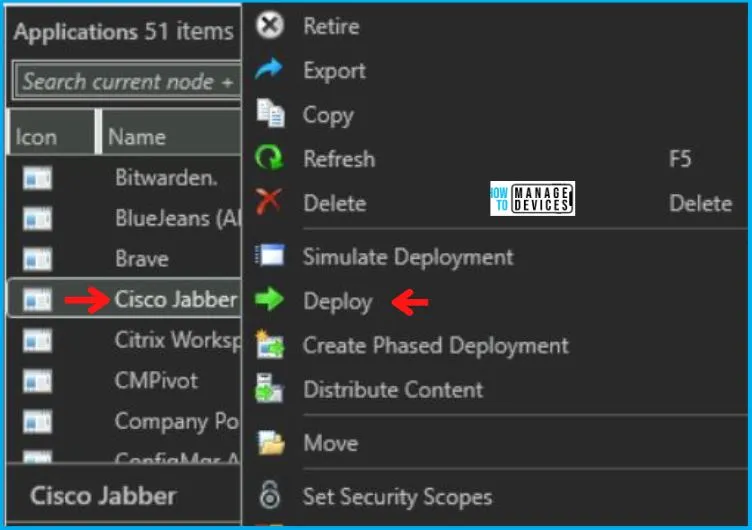Click the blue Export arrow icon
This screenshot has width=752, height=530.
pyautogui.click(x=269, y=69)
